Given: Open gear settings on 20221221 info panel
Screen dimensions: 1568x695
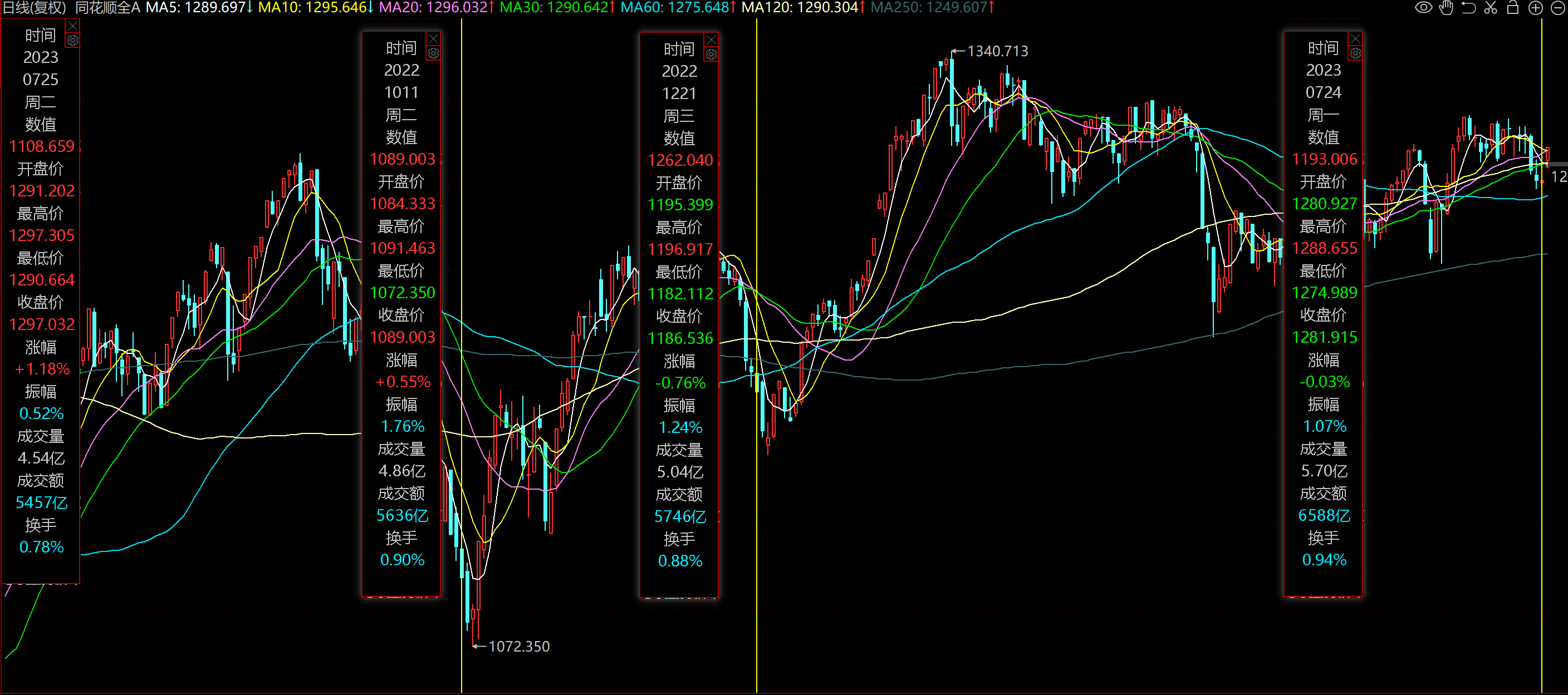Looking at the screenshot, I should 711,55.
